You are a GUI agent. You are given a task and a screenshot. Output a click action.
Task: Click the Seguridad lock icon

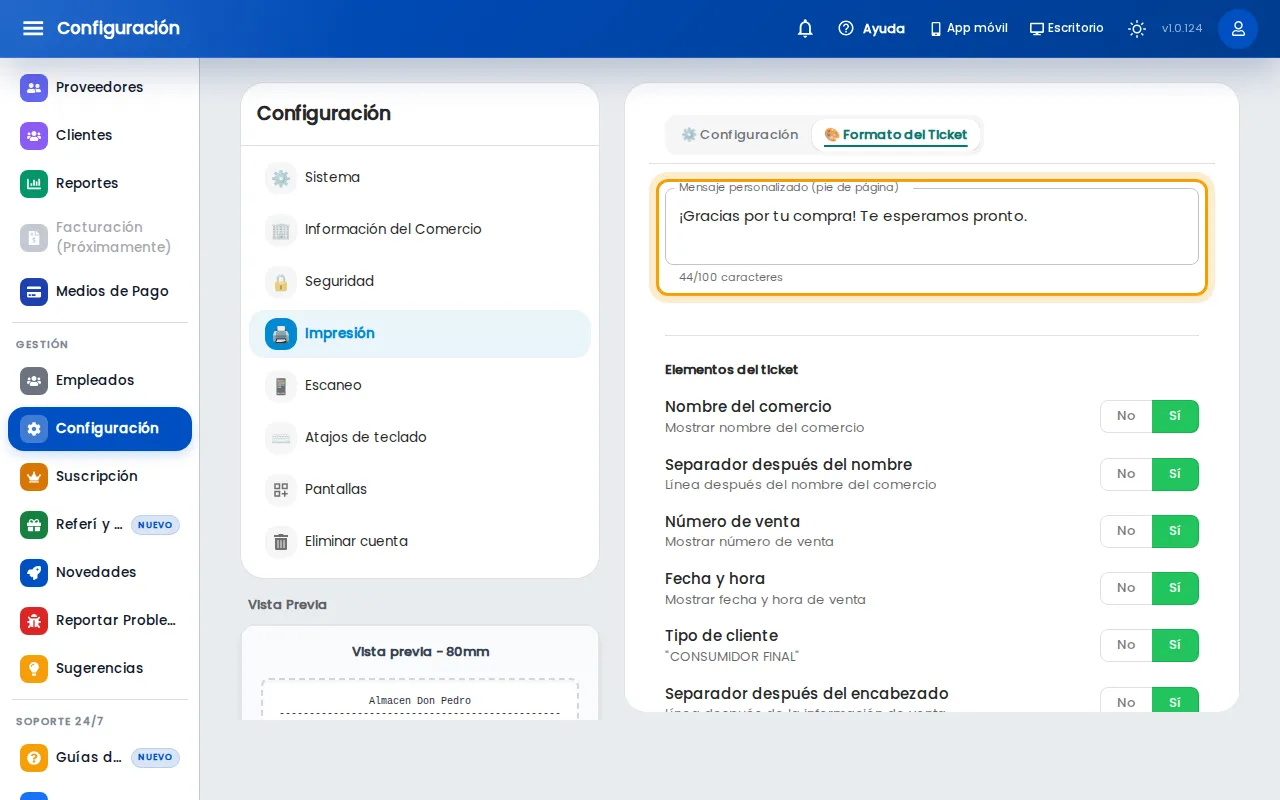click(281, 282)
